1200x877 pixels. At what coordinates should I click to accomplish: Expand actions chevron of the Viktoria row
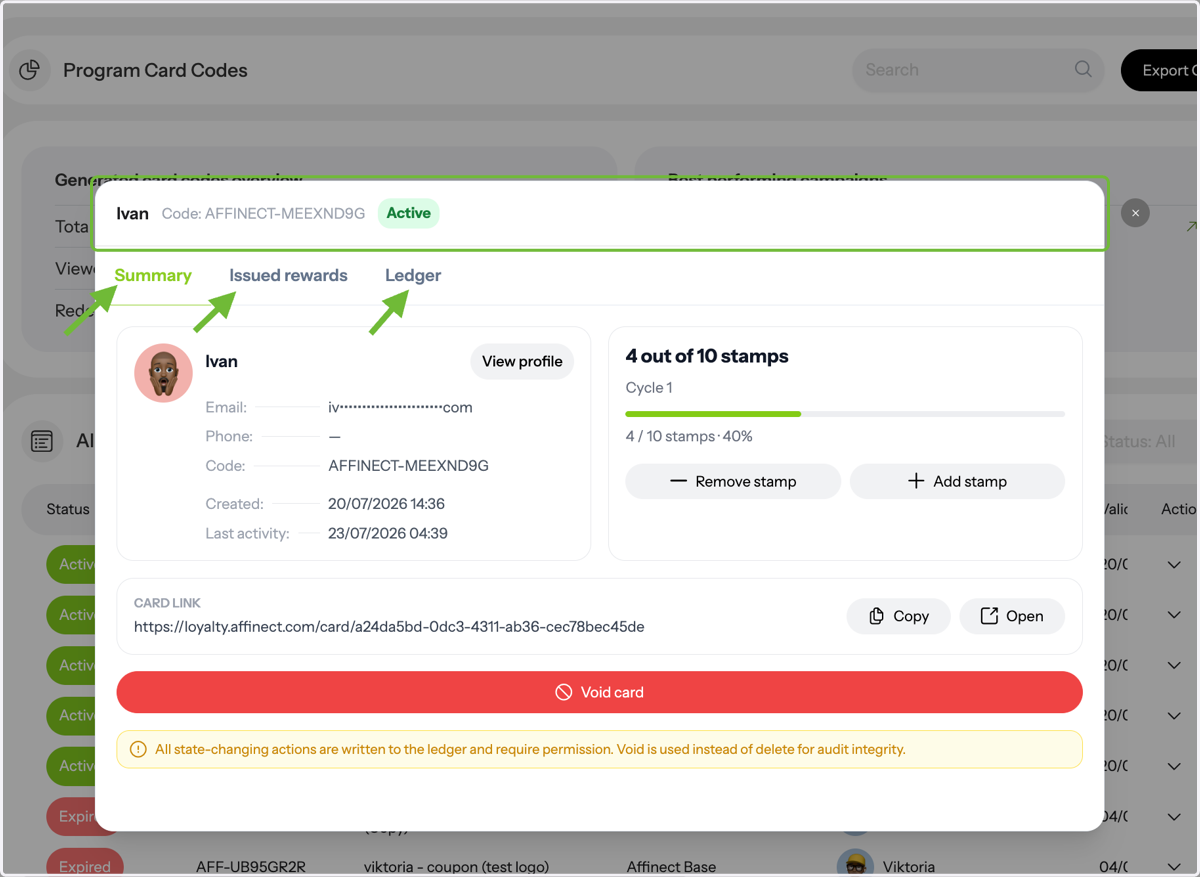coord(1174,866)
